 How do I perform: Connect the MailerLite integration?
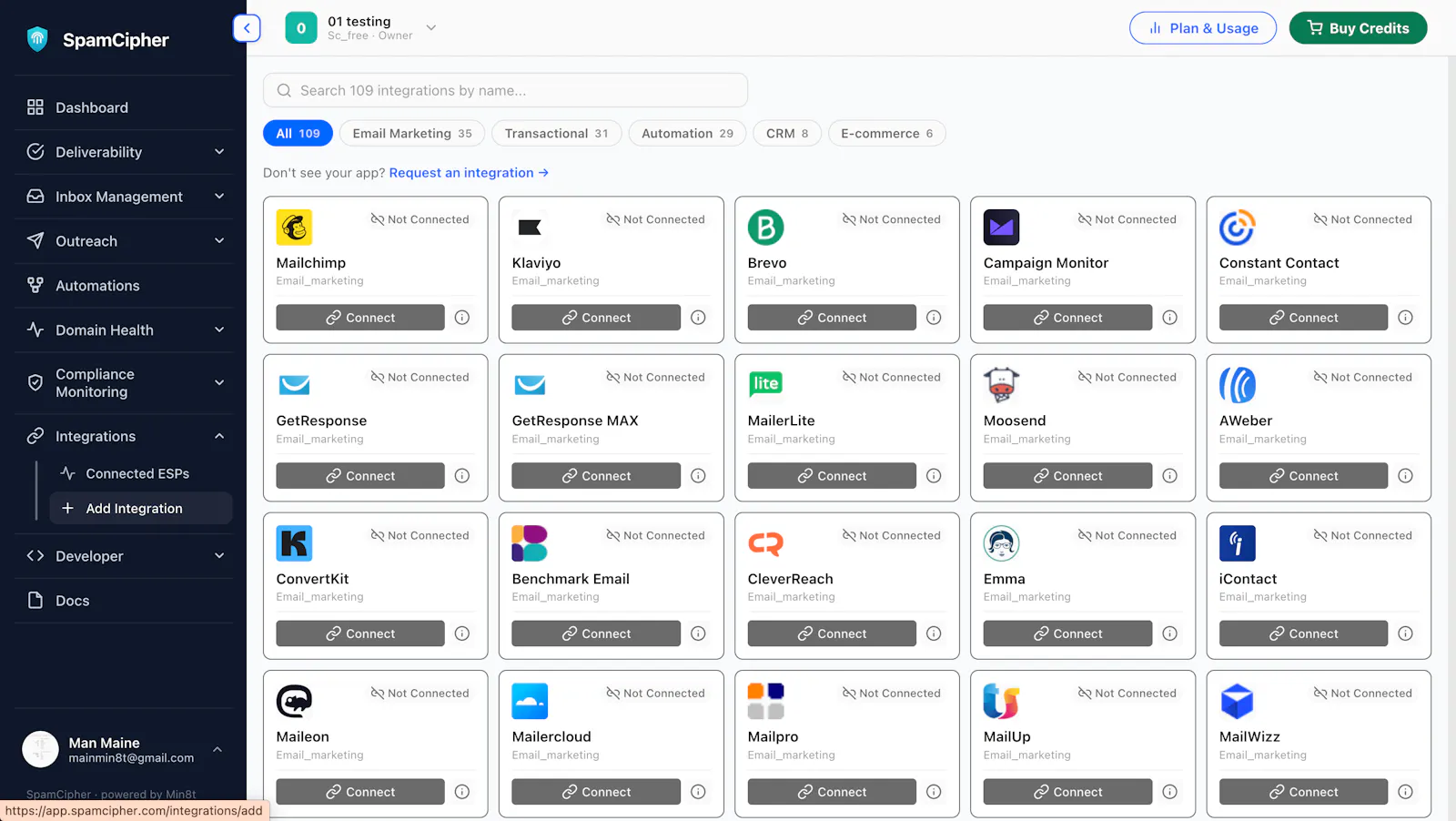coord(832,476)
